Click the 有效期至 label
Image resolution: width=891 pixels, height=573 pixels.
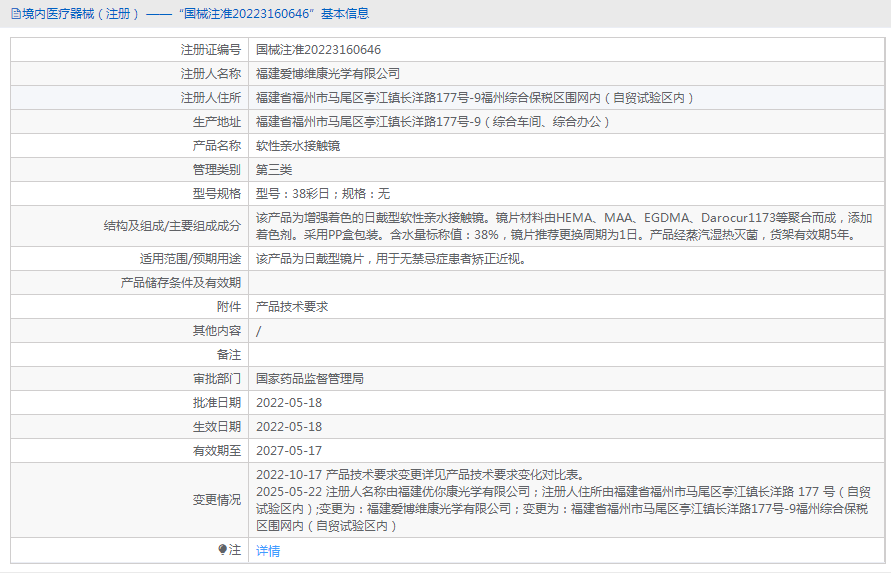(217, 450)
